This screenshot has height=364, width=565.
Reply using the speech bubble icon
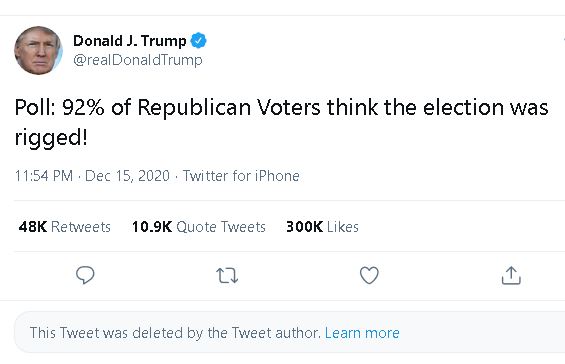[x=85, y=275]
